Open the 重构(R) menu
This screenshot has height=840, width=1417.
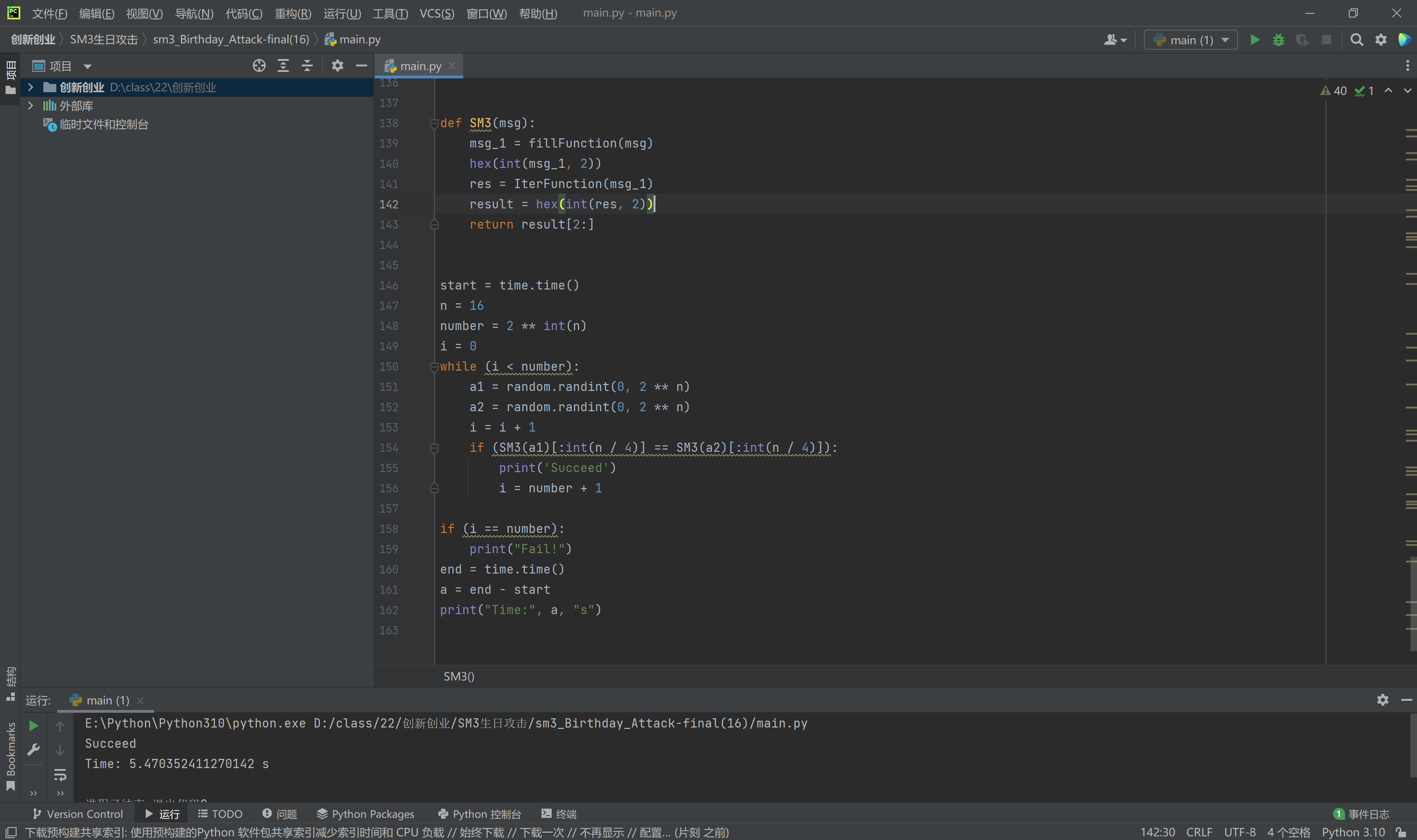[x=292, y=13]
